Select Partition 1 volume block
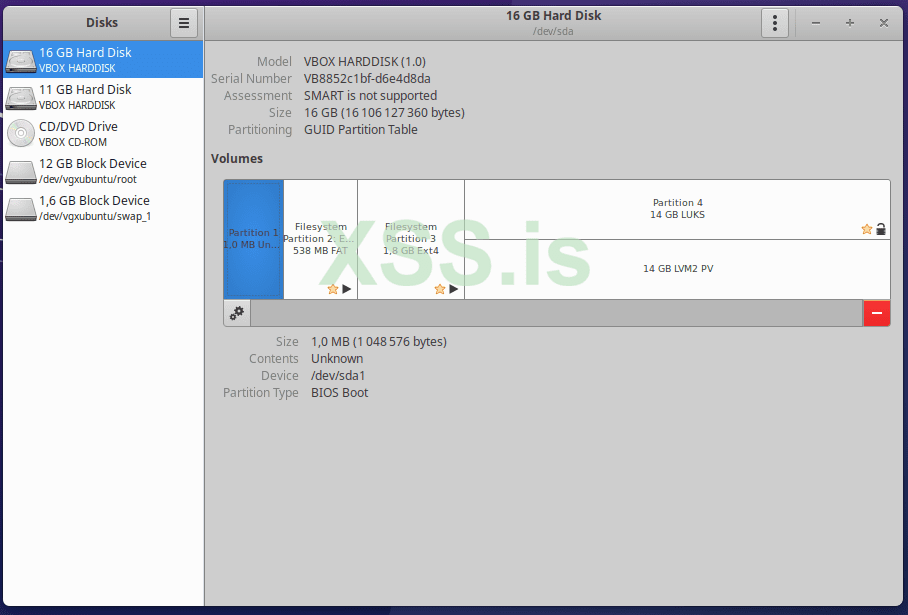908x615 pixels. (x=254, y=239)
